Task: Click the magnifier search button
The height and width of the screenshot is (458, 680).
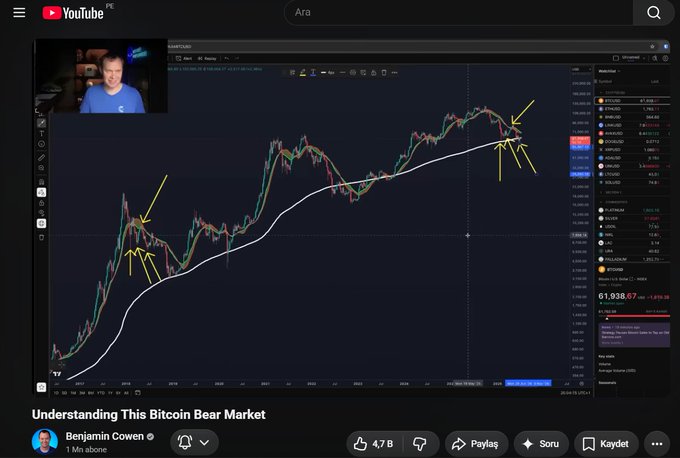Action: [x=654, y=13]
